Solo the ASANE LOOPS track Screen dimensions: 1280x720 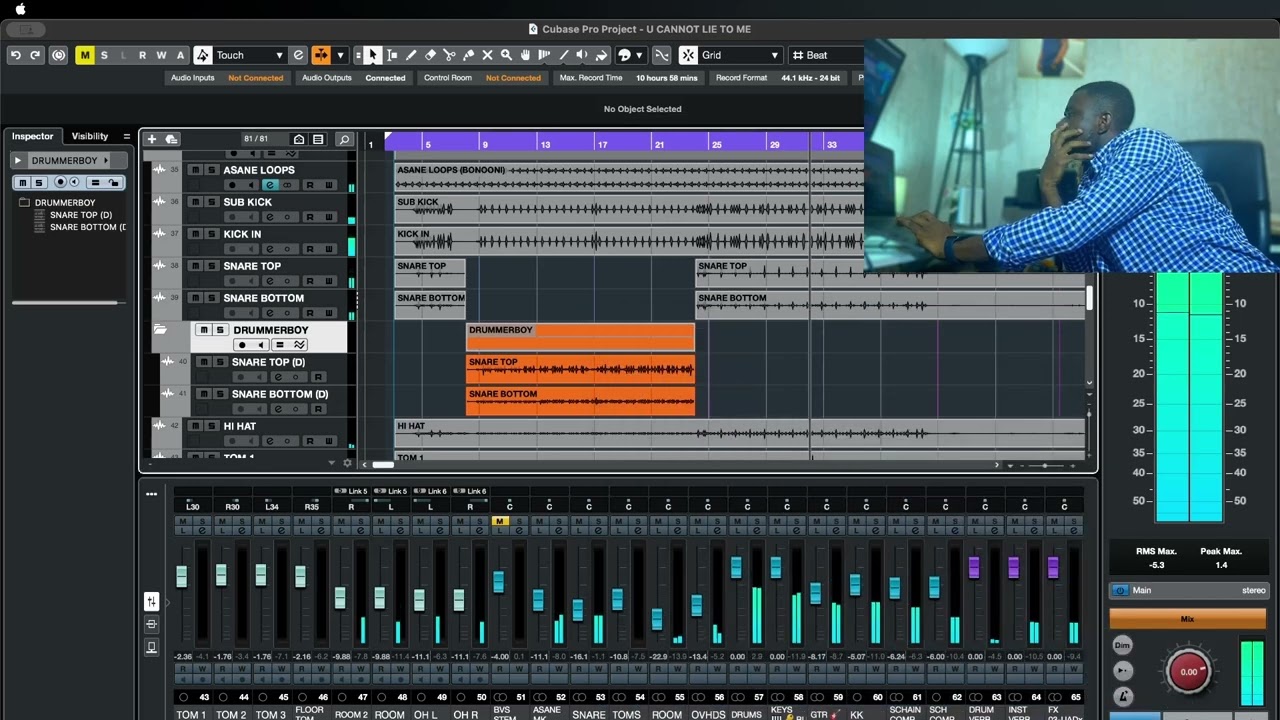(x=211, y=170)
